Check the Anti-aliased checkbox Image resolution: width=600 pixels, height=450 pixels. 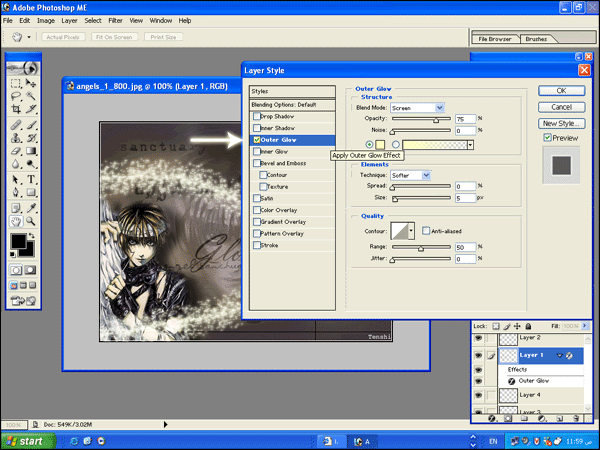pos(426,230)
